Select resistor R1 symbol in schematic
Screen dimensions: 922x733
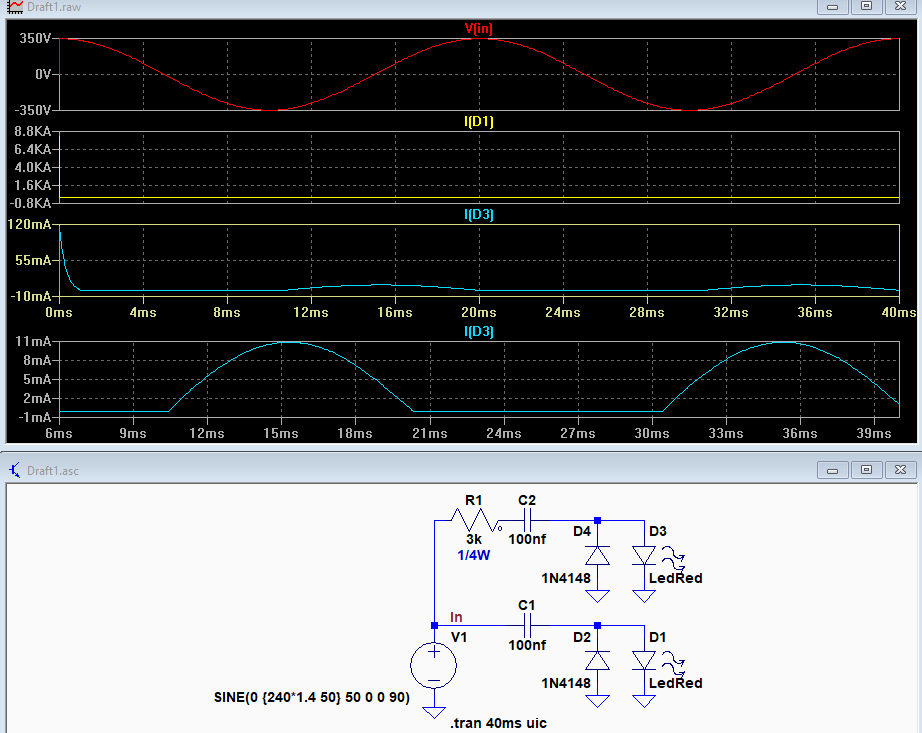click(475, 520)
